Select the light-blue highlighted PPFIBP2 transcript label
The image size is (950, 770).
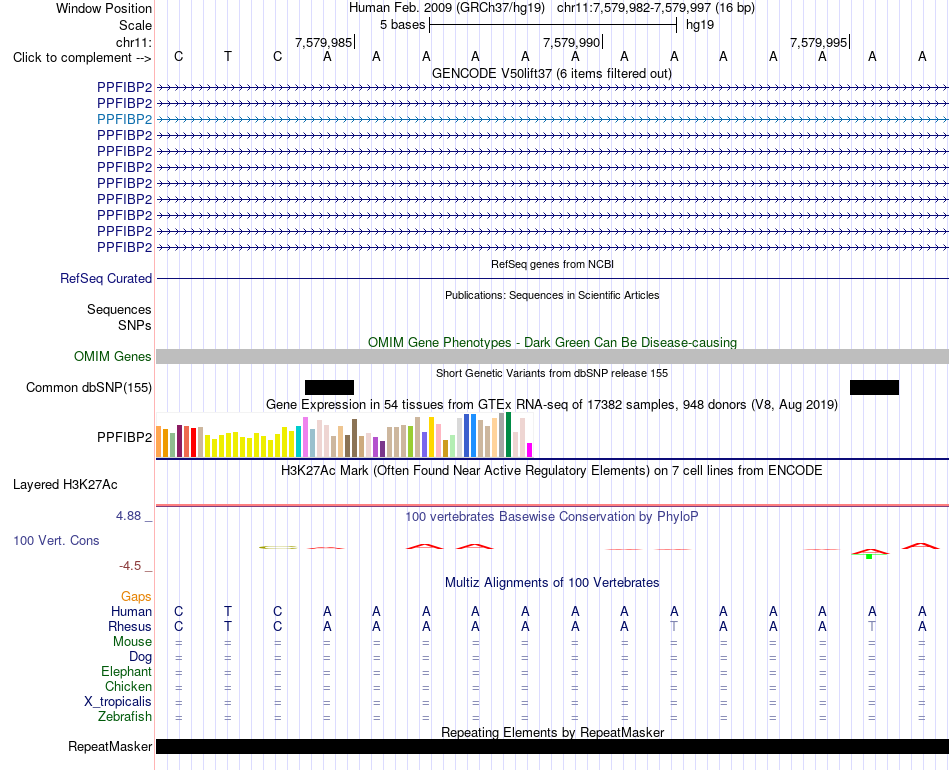tap(124, 119)
